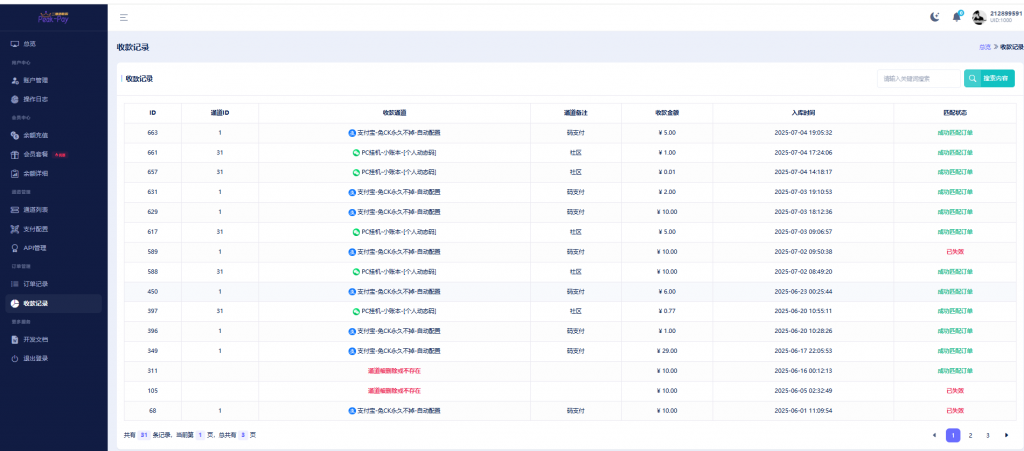
Task: Open the user avatar menu
Action: tap(978, 18)
